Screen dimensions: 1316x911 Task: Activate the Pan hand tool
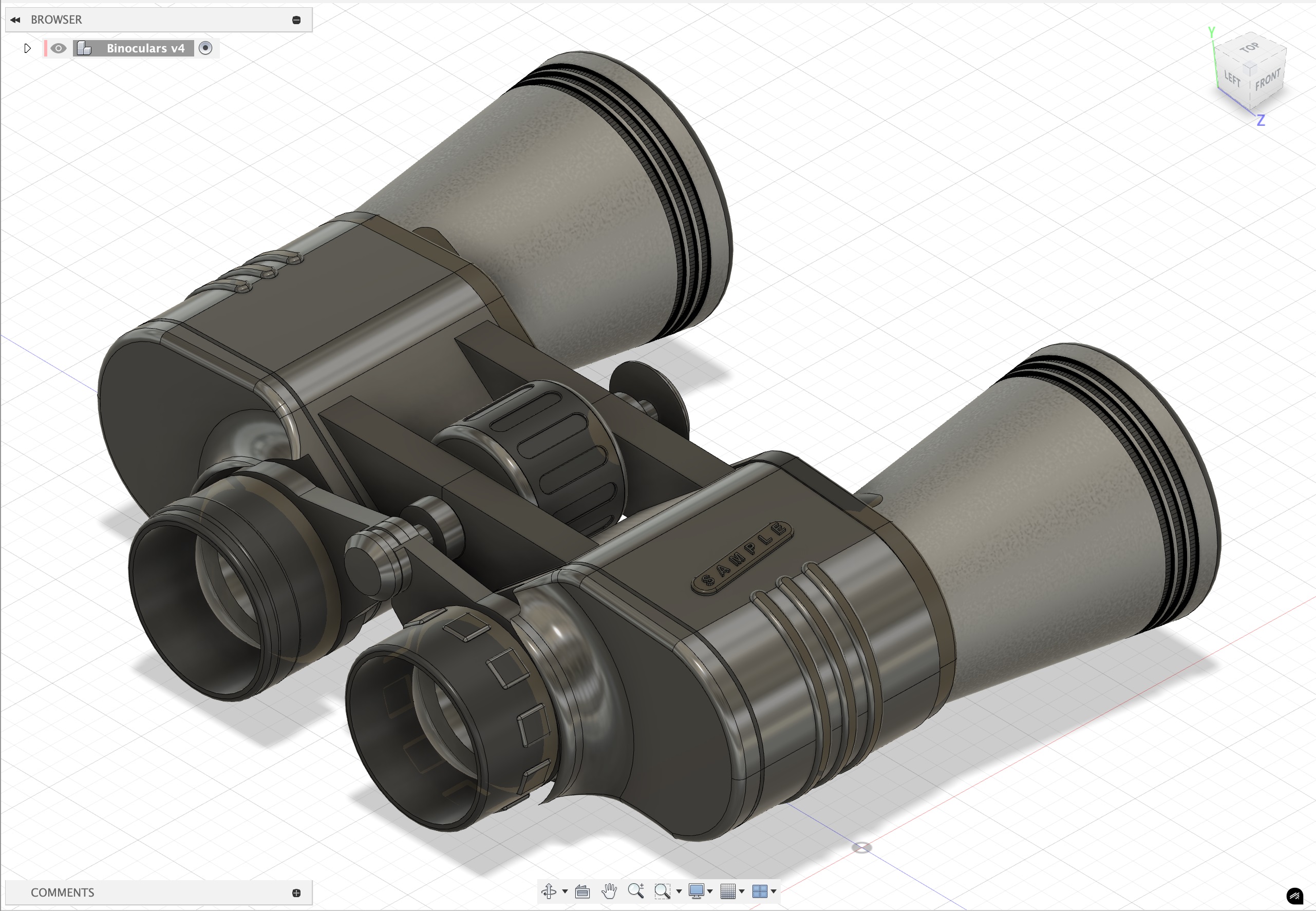tap(609, 891)
